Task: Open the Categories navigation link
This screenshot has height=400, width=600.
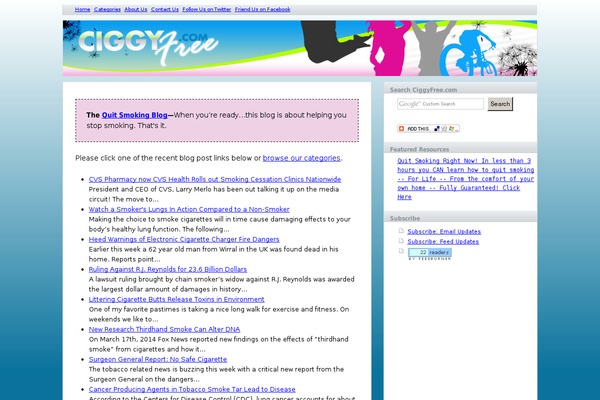Action: click(x=107, y=9)
